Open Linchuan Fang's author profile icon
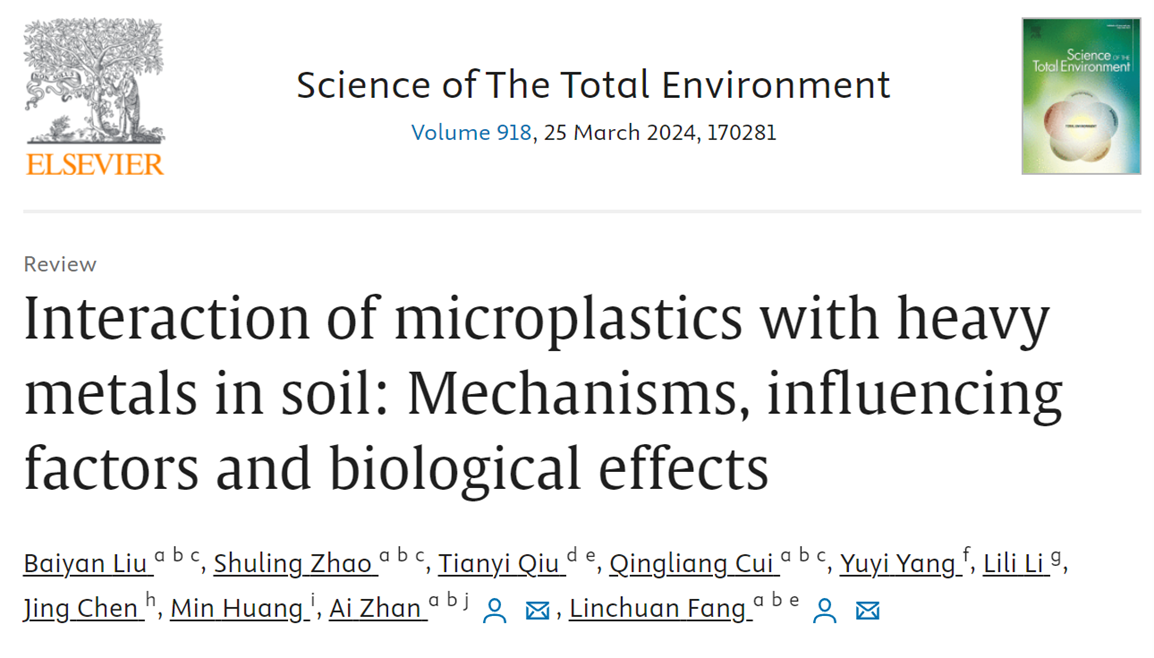Screen dimensions: 1154x658 tap(824, 610)
